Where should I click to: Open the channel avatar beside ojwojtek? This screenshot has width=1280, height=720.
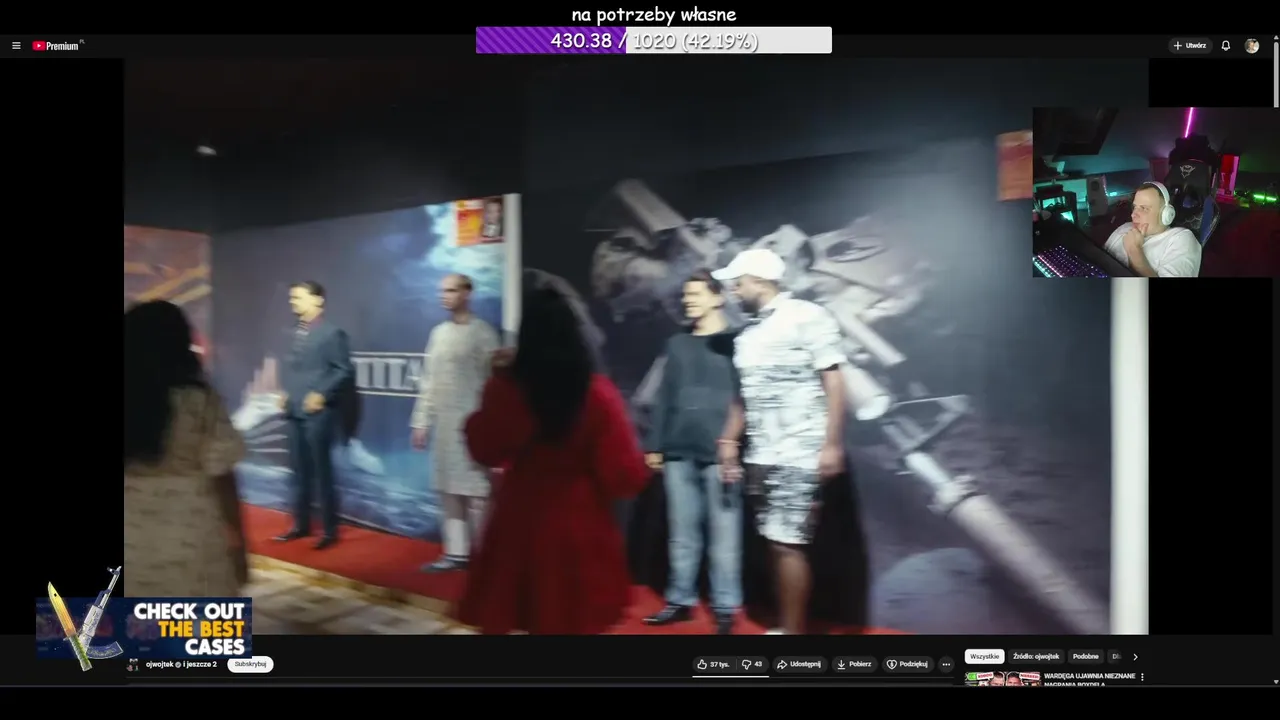[133, 665]
